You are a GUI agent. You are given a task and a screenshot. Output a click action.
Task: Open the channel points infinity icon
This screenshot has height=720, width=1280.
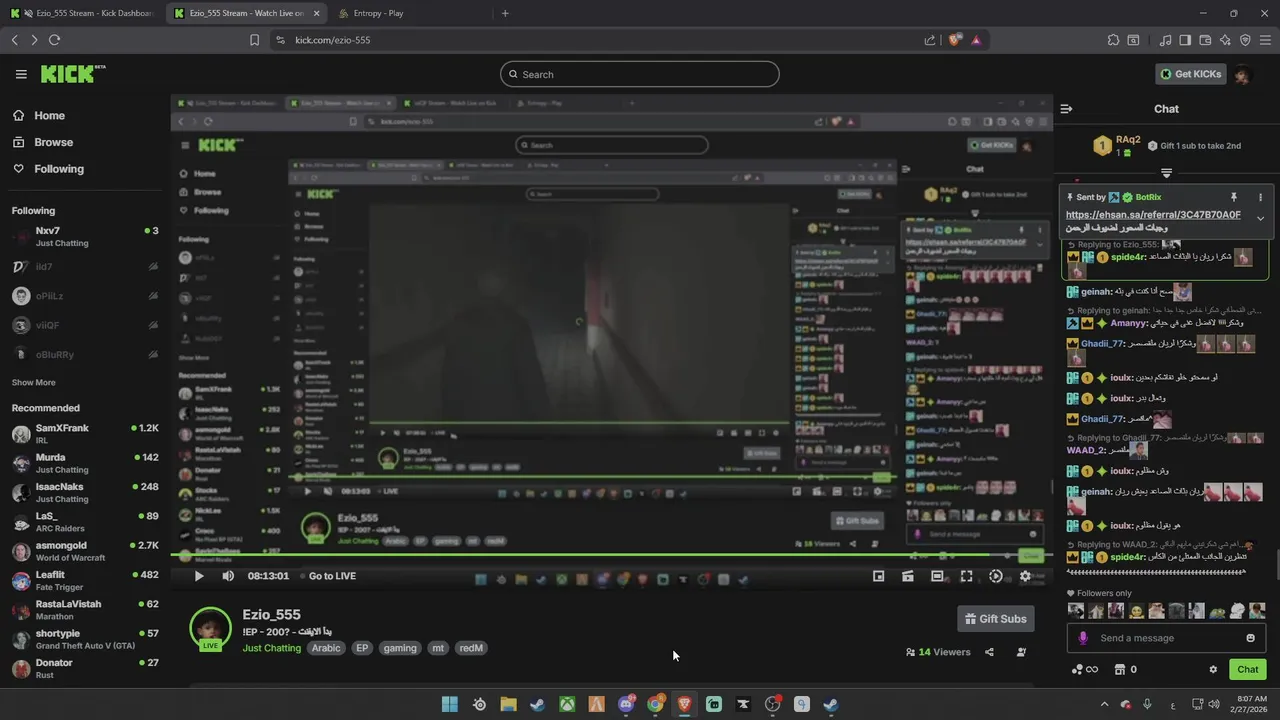pos(1085,670)
